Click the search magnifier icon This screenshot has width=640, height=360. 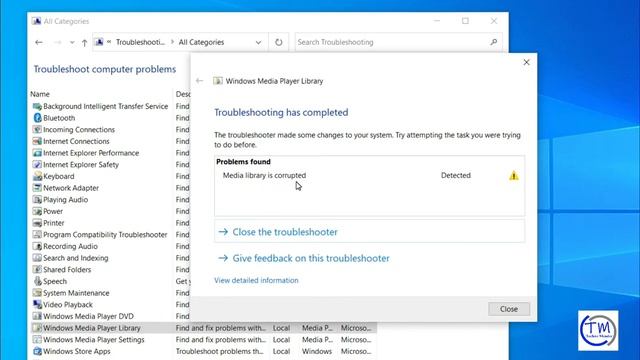click(493, 42)
